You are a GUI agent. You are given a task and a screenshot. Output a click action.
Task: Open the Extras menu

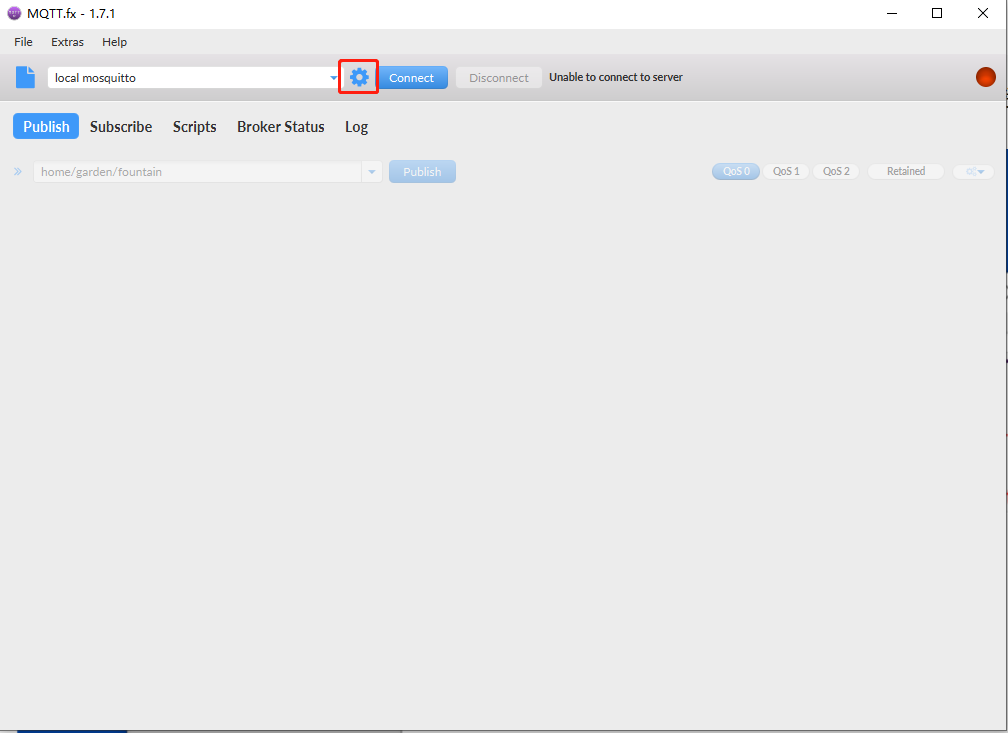click(68, 42)
